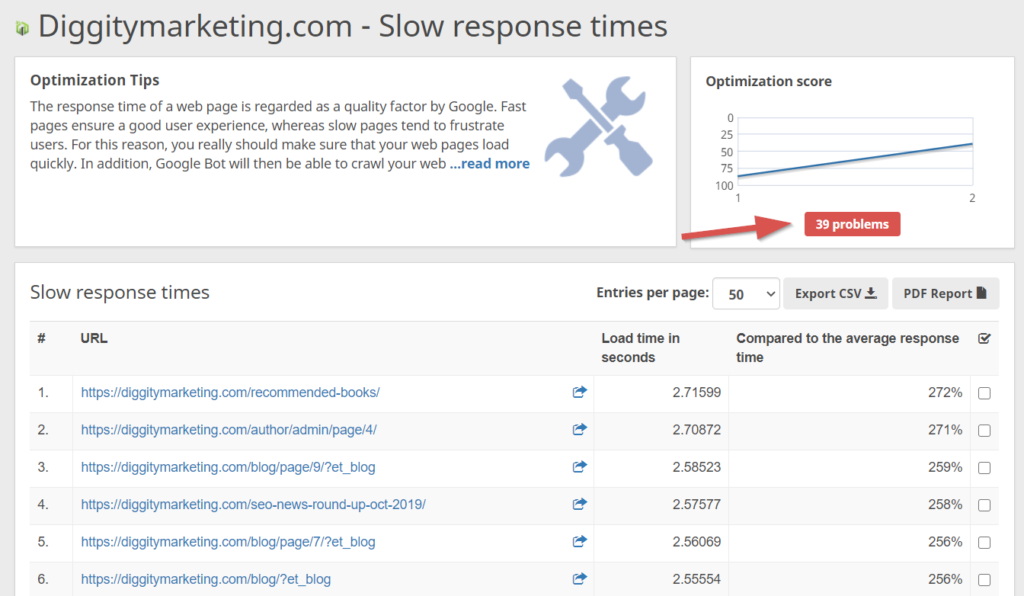Open the seo-news-round-up-oct-2019 URL link
Viewport: 1024px width, 596px height.
[253, 504]
